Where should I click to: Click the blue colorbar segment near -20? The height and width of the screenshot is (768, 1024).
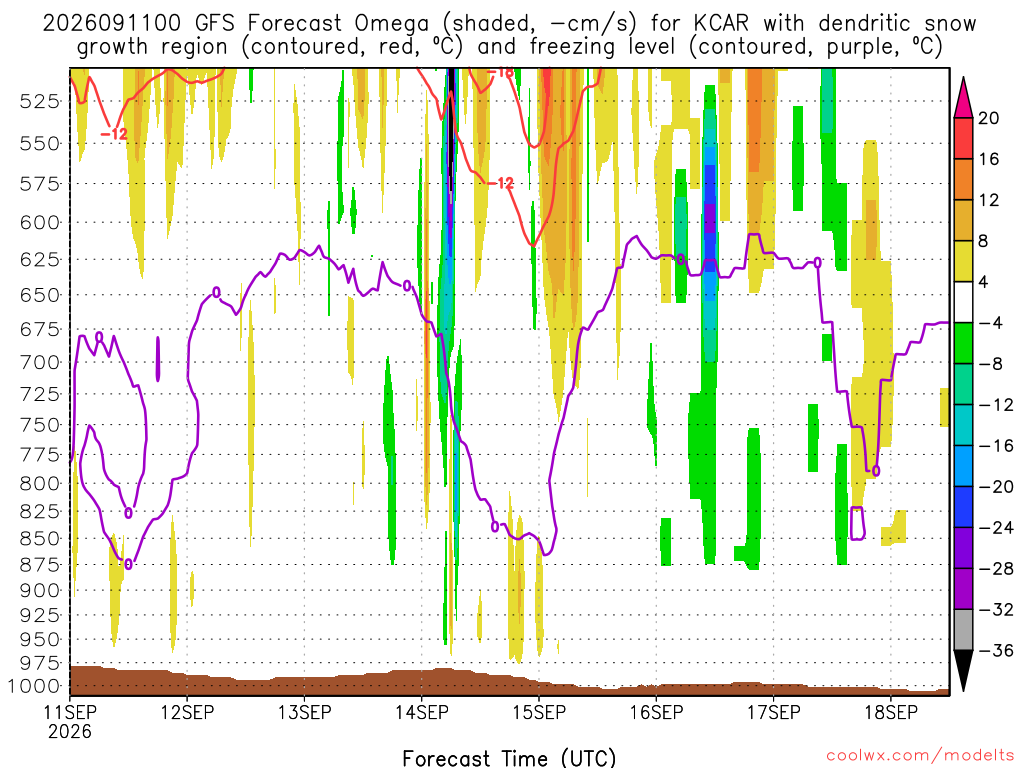tap(963, 507)
